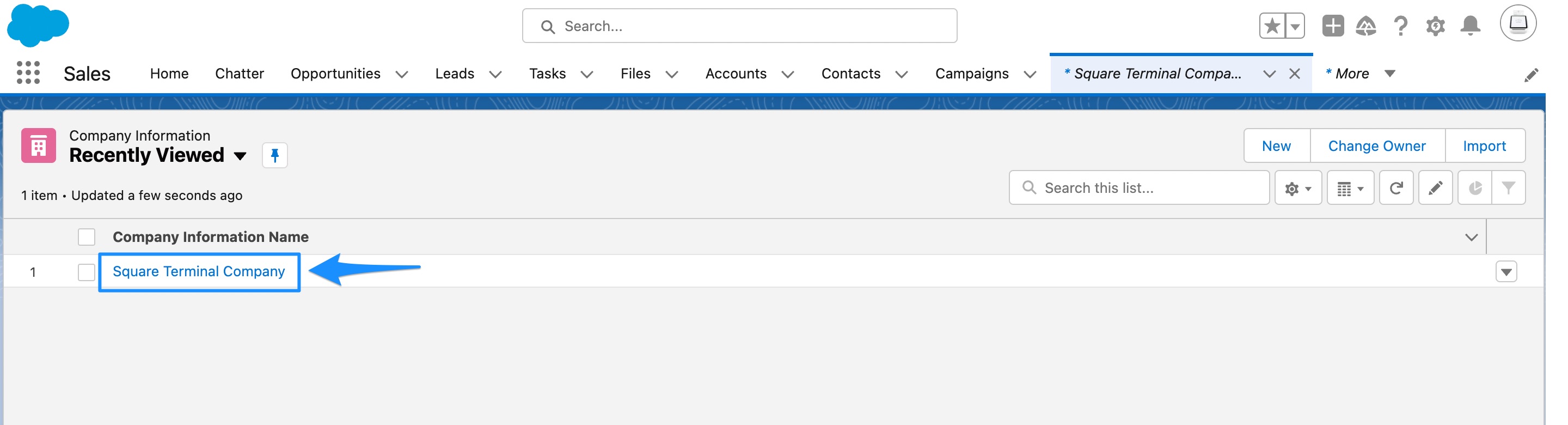The width and height of the screenshot is (1568, 425).
Task: Expand the Campaigns tab dropdown chevron
Action: 1030,74
